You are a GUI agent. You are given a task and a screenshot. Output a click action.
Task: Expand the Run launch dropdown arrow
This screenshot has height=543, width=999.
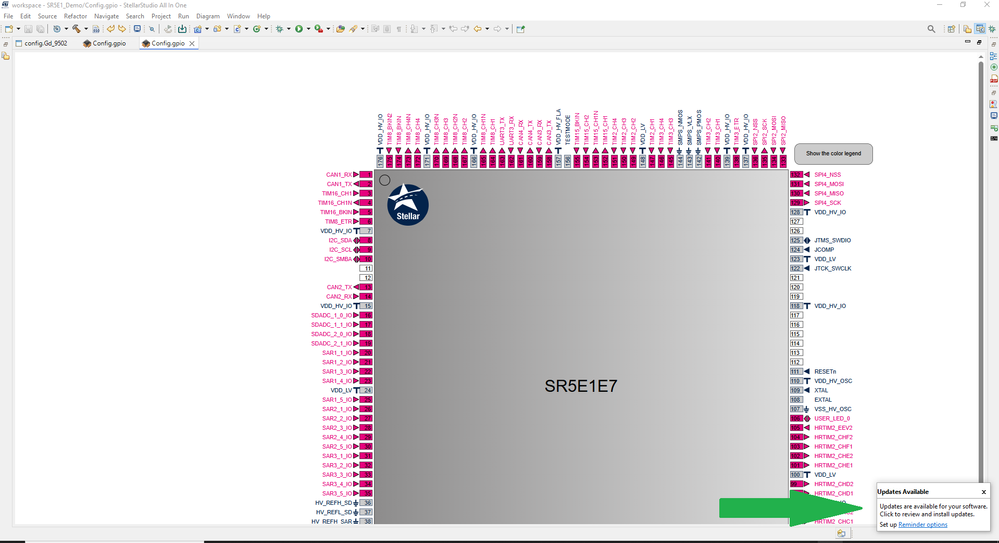coord(308,29)
